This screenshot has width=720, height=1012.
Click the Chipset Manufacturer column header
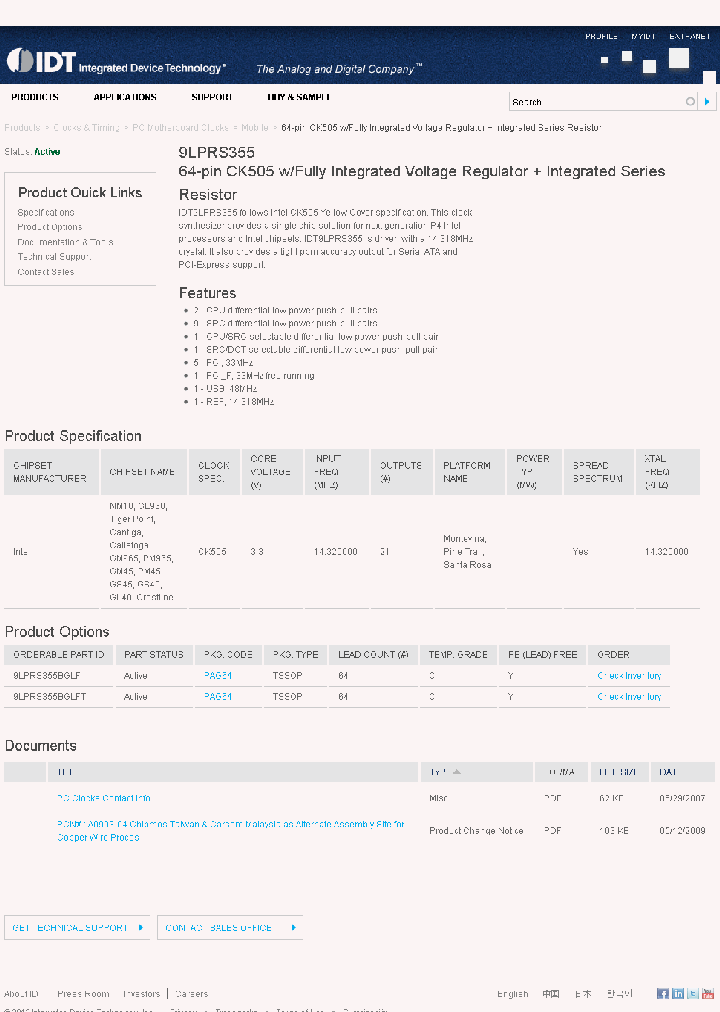(x=52, y=472)
